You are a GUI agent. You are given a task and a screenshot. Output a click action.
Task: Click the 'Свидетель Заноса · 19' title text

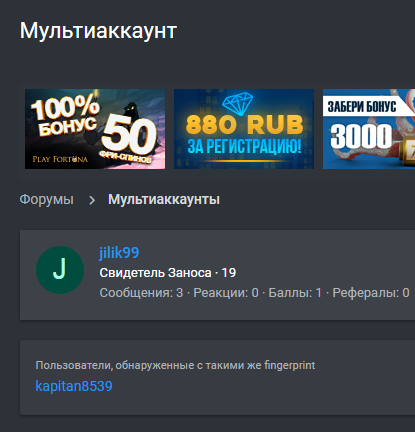coord(168,273)
